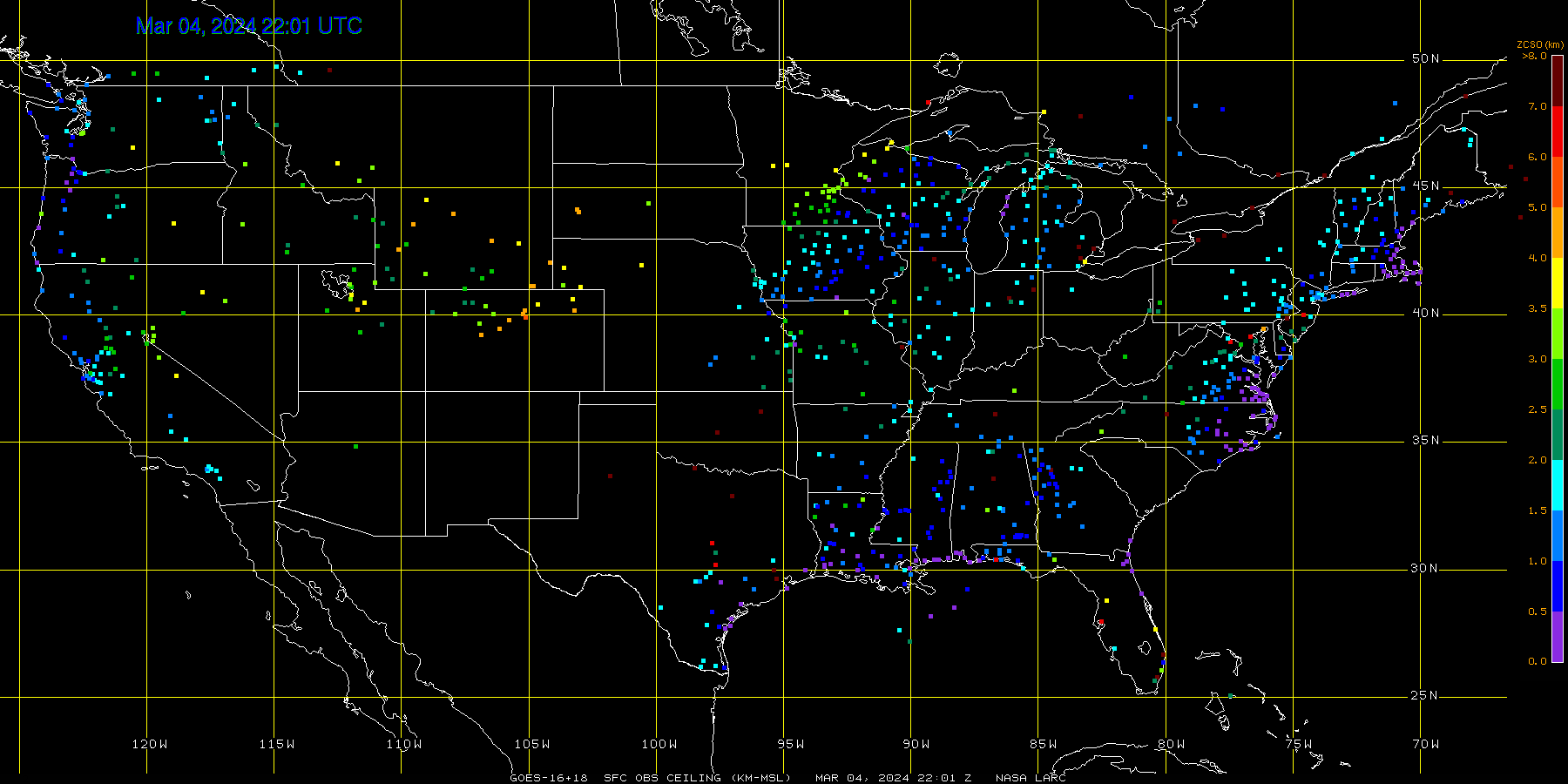Screen dimensions: 1568x784
Task: Click the purple segment of the color bar
Action: [1558, 637]
